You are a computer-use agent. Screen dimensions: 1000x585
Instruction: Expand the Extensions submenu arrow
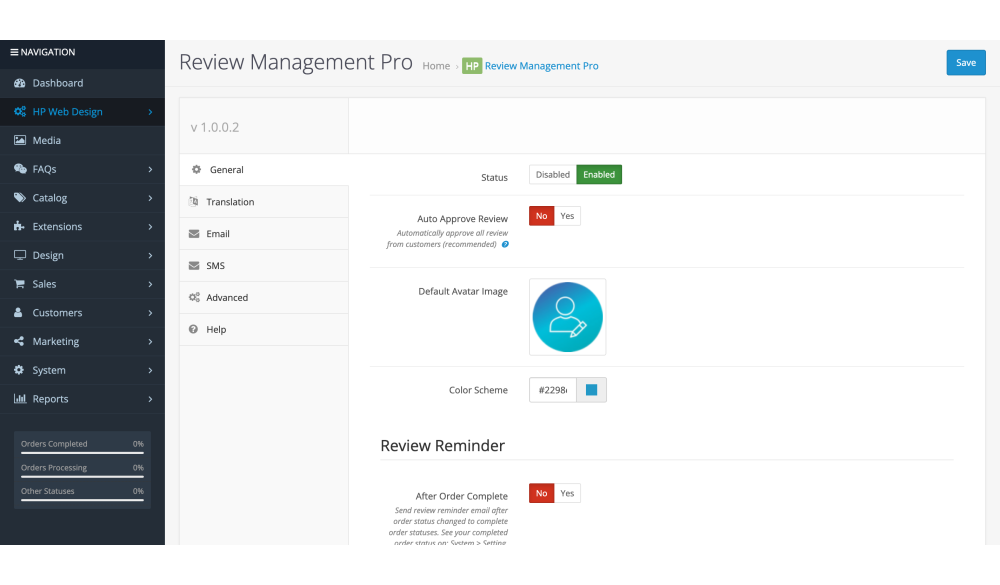150,227
